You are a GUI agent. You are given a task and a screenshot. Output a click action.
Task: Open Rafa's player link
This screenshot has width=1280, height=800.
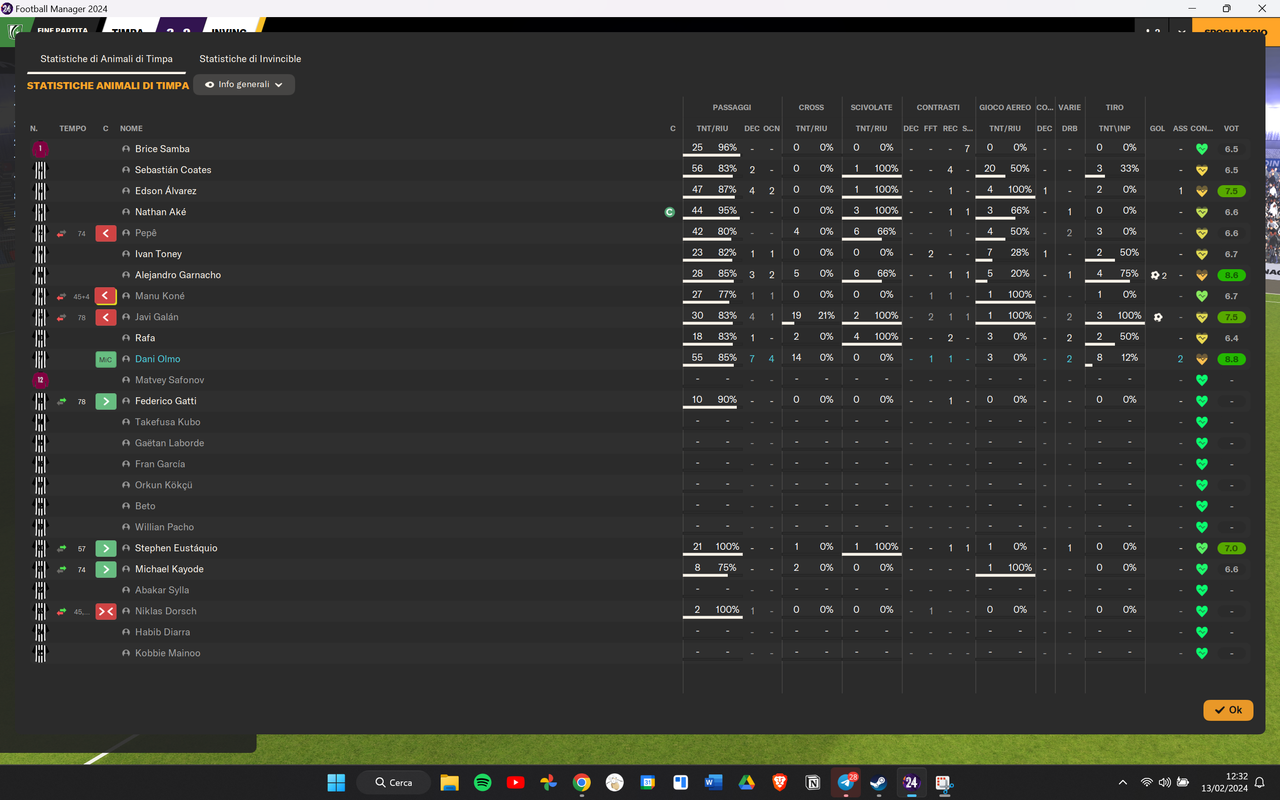tap(145, 338)
